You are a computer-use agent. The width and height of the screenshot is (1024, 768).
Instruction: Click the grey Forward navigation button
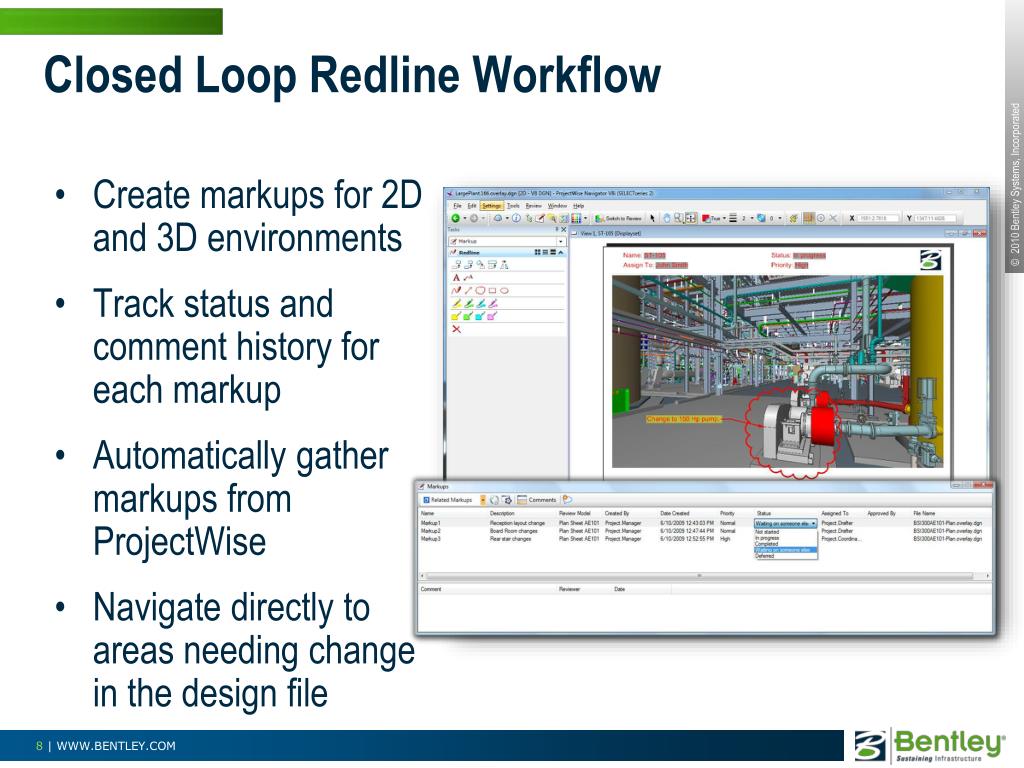[474, 218]
